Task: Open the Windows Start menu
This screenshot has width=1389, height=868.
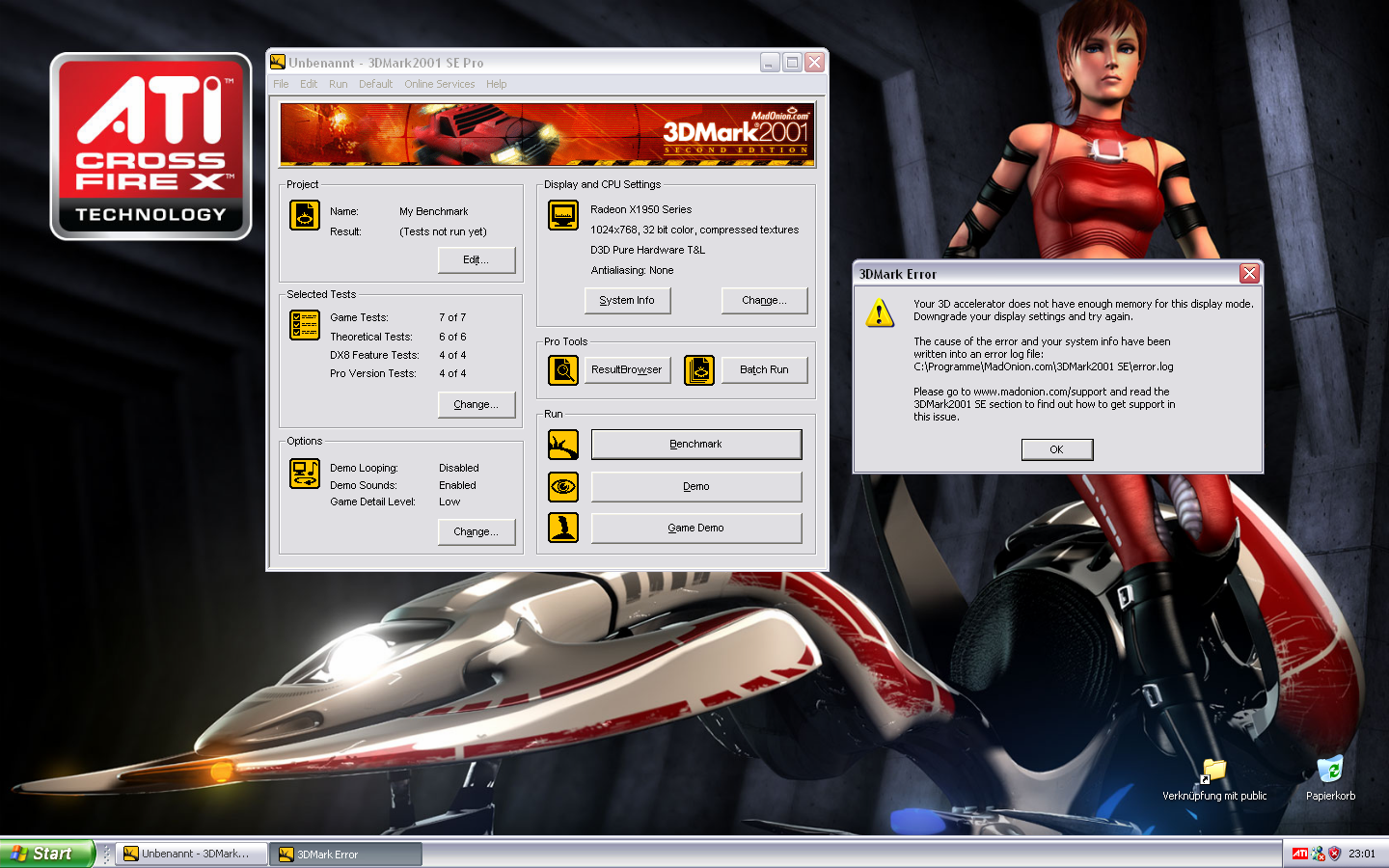Action: tap(47, 854)
